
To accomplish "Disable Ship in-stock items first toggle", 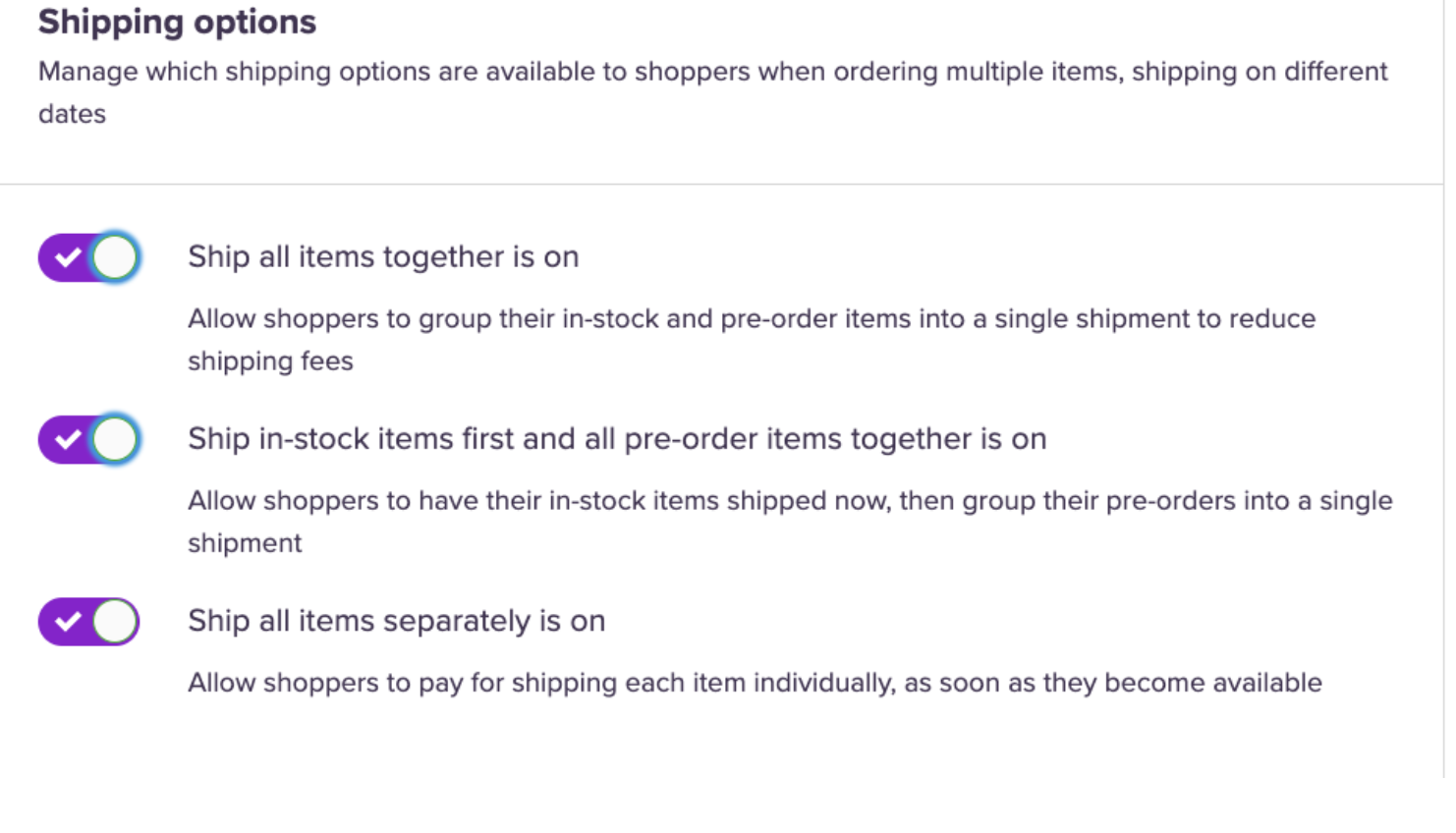I will [89, 439].
